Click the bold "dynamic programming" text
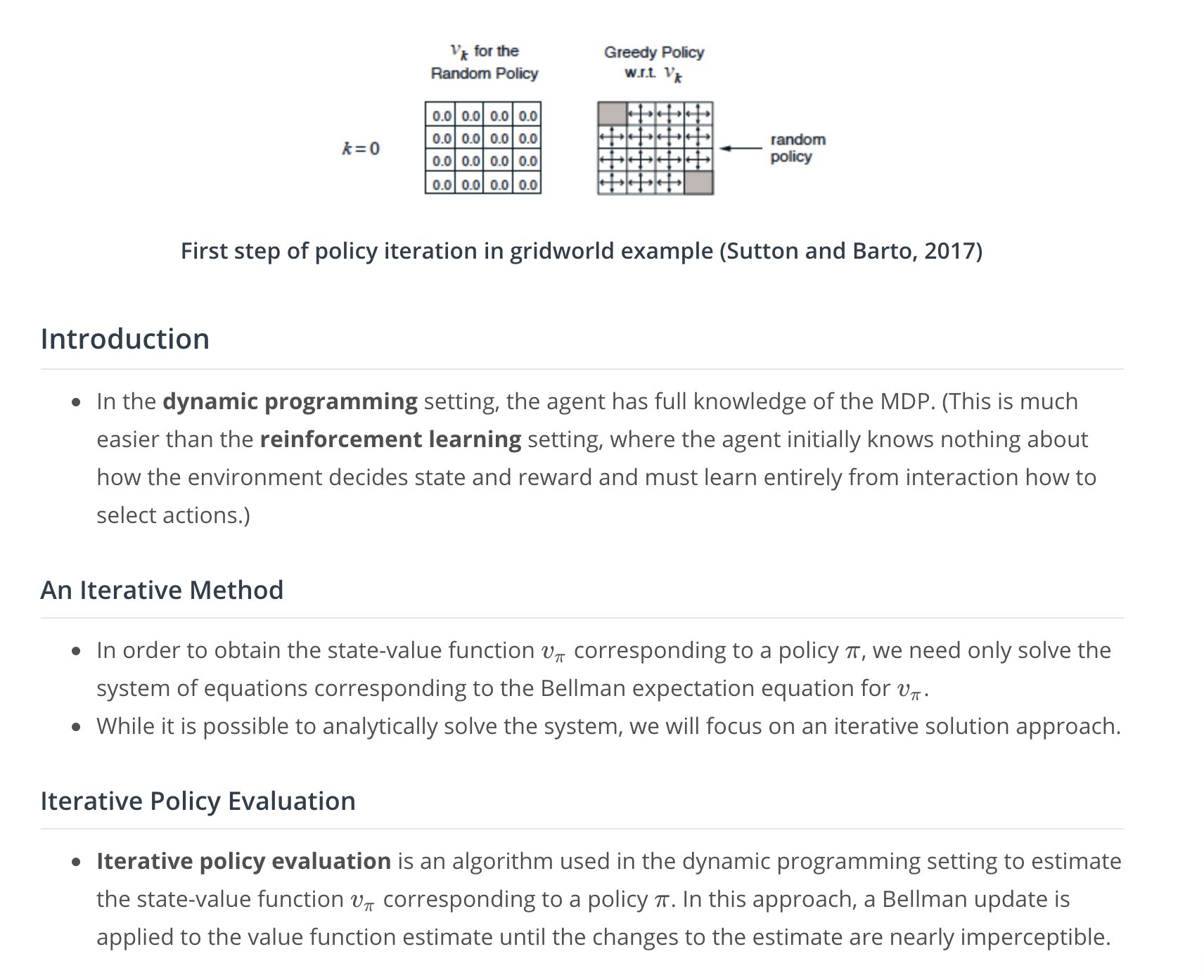Viewport: 1204px width, 980px height. [x=290, y=401]
